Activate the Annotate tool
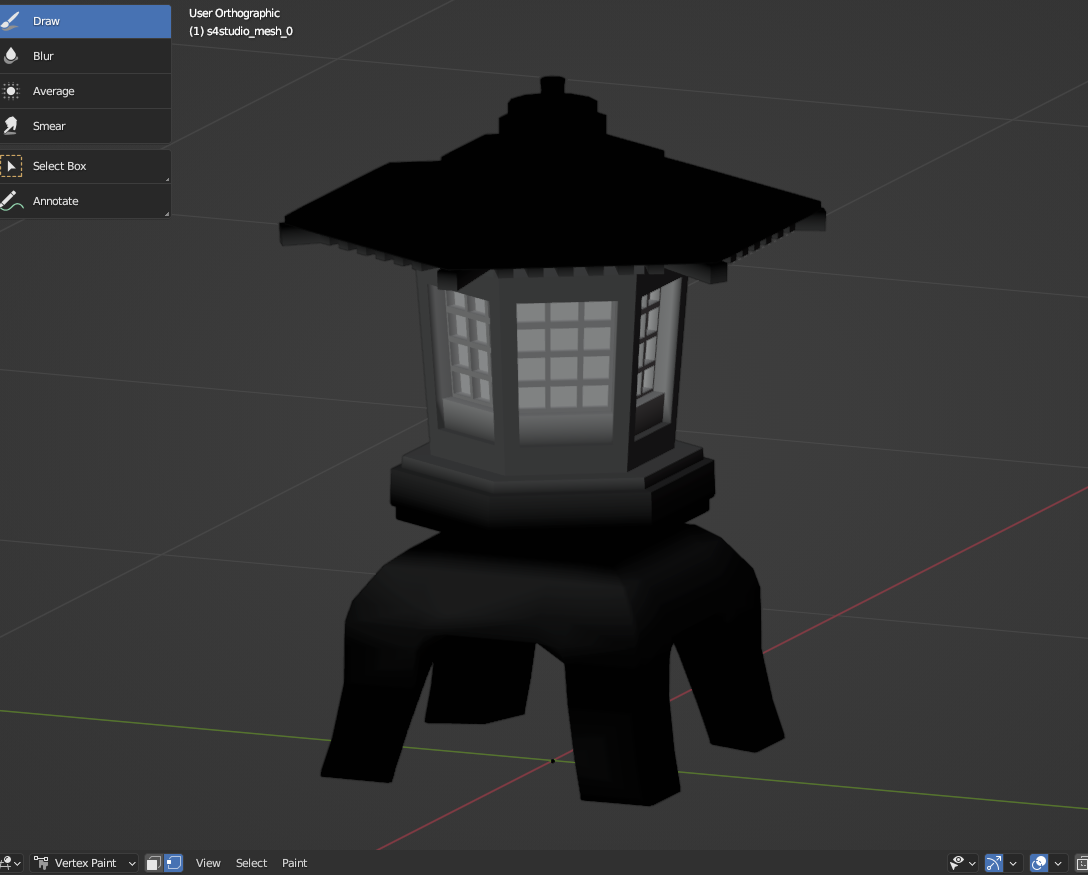This screenshot has width=1088, height=875. (x=85, y=201)
